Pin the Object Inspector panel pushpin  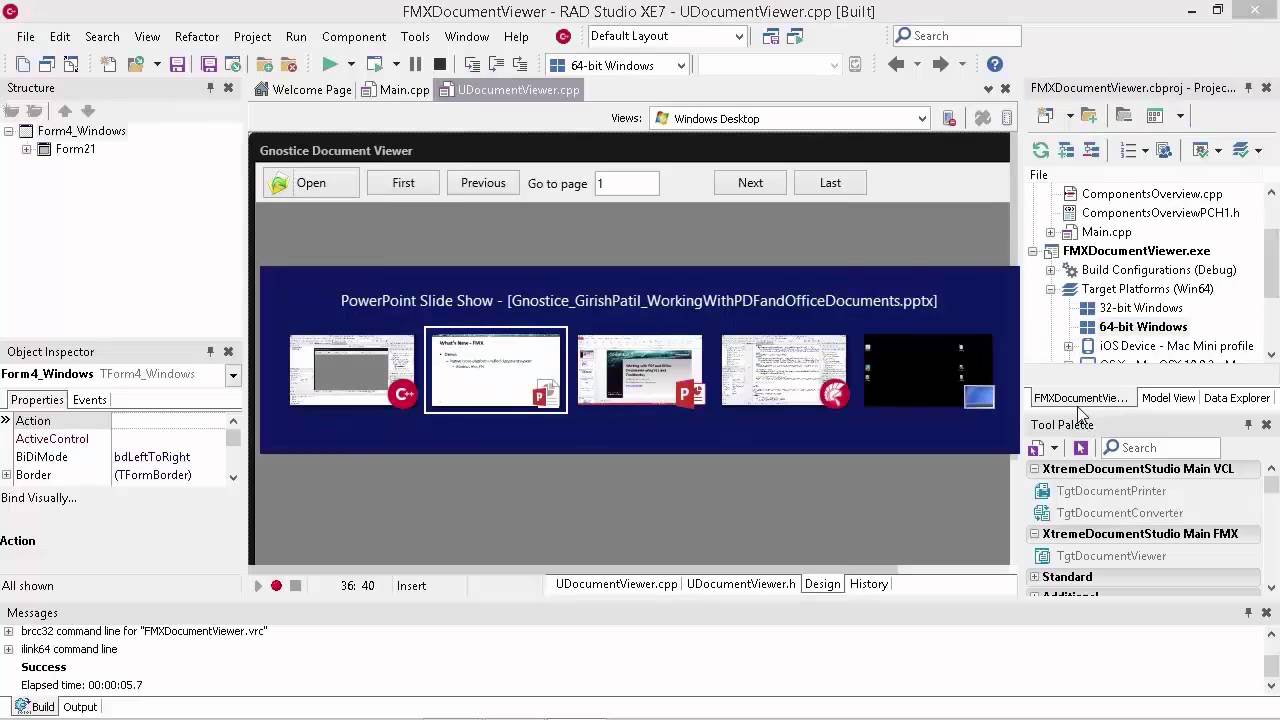(210, 352)
